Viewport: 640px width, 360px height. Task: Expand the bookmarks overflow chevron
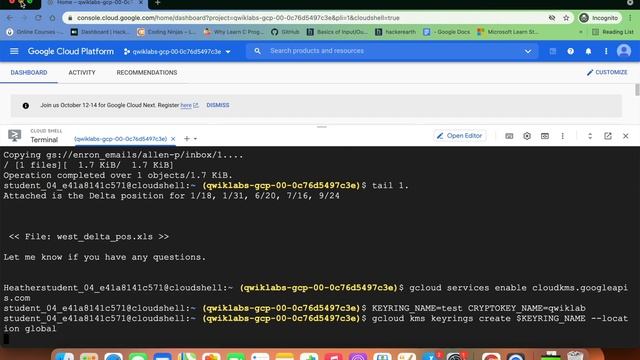[581, 32]
